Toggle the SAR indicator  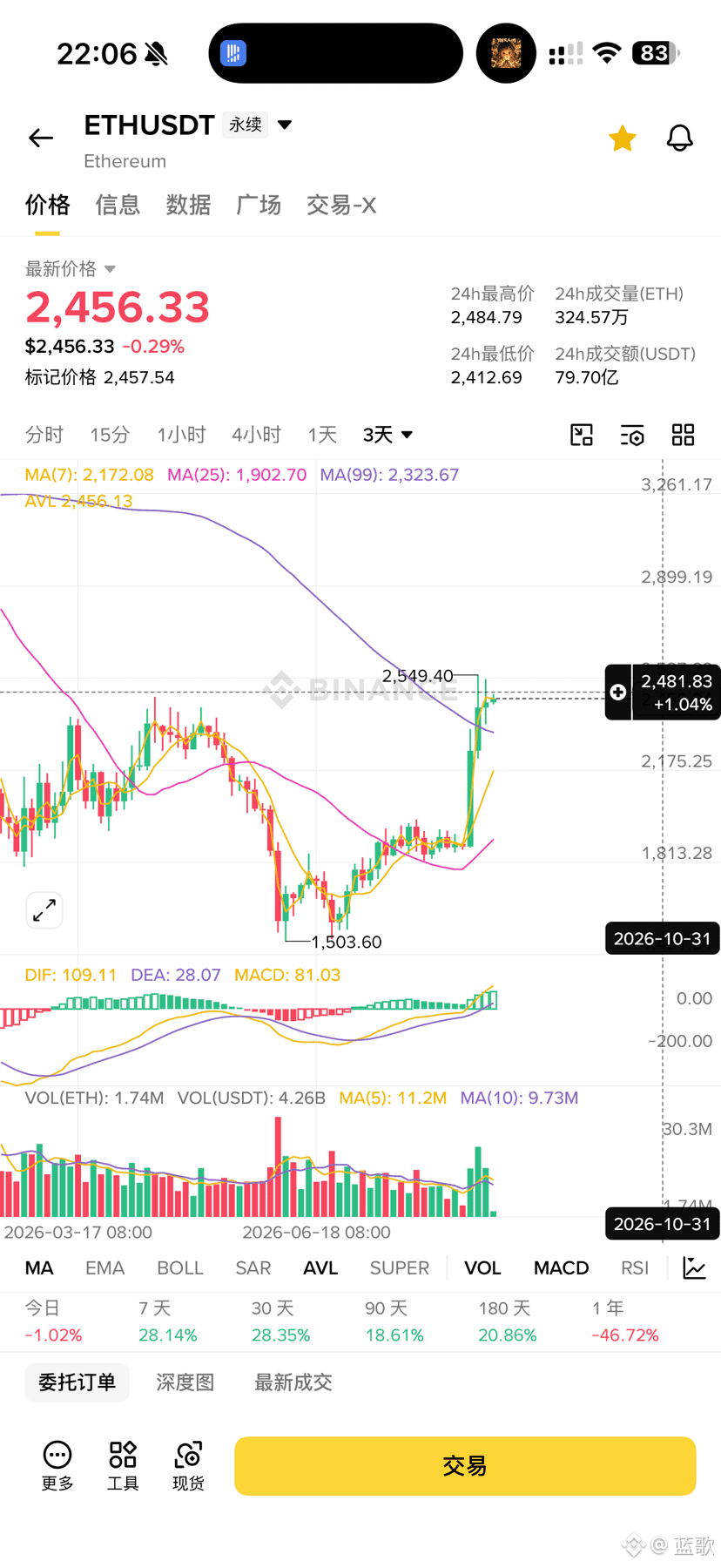click(253, 1267)
